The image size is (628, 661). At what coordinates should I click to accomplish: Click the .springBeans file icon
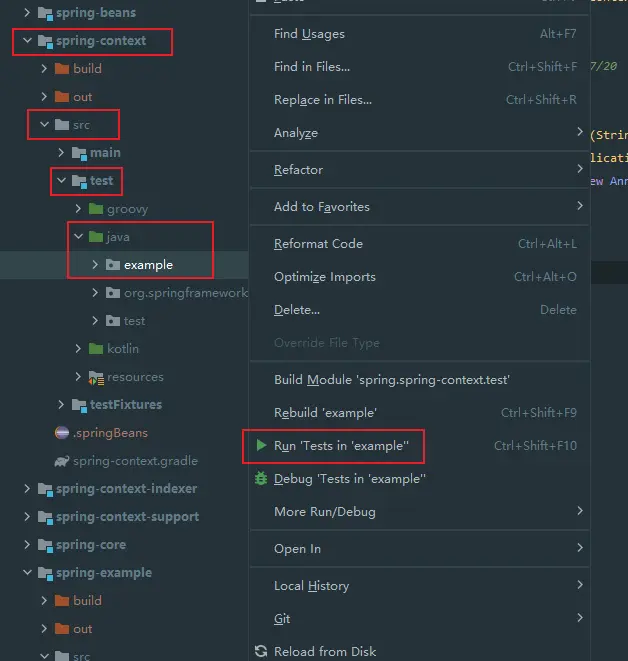point(61,433)
